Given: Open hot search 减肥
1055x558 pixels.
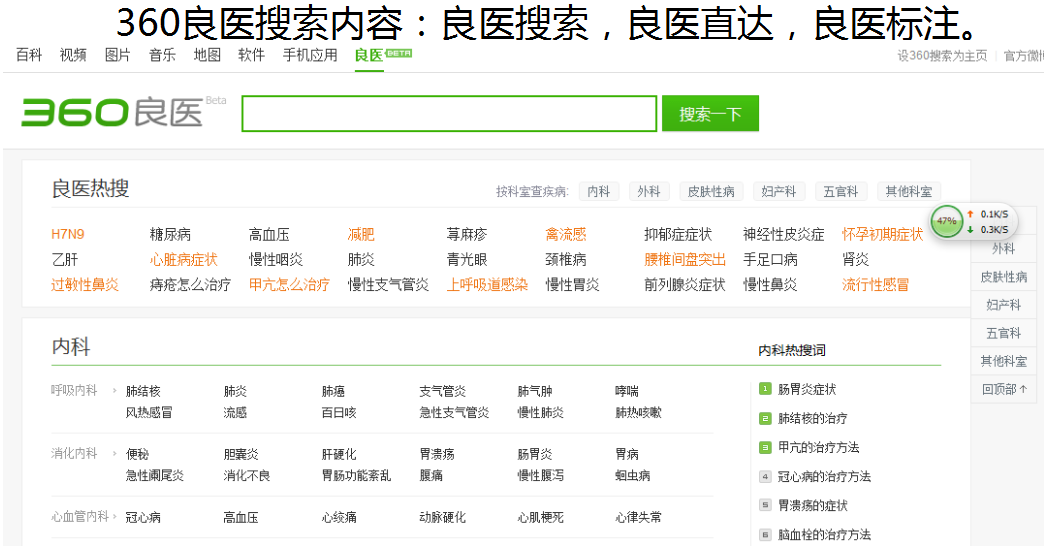Looking at the screenshot, I should pos(361,234).
